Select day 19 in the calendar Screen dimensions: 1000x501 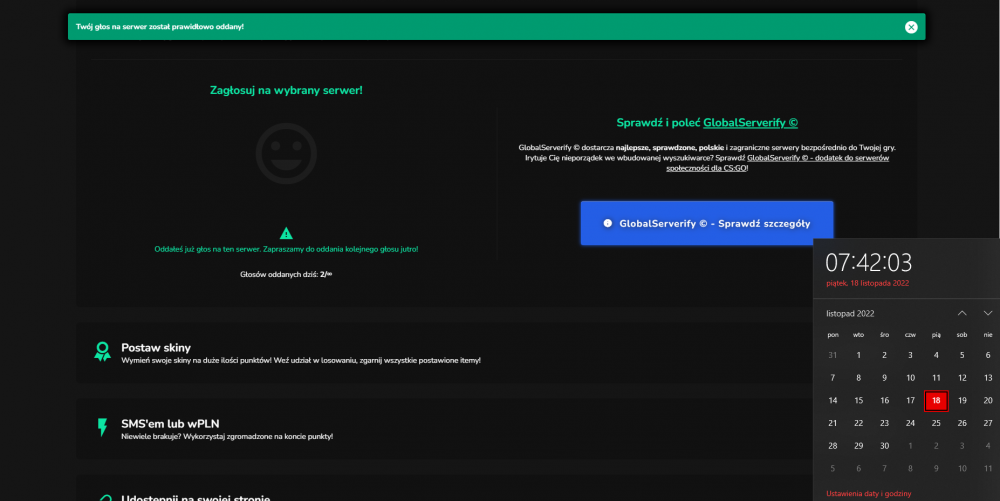coord(962,400)
